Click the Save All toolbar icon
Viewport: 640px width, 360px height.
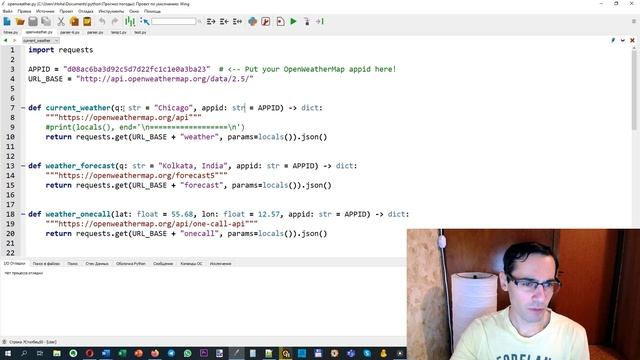coord(46,21)
